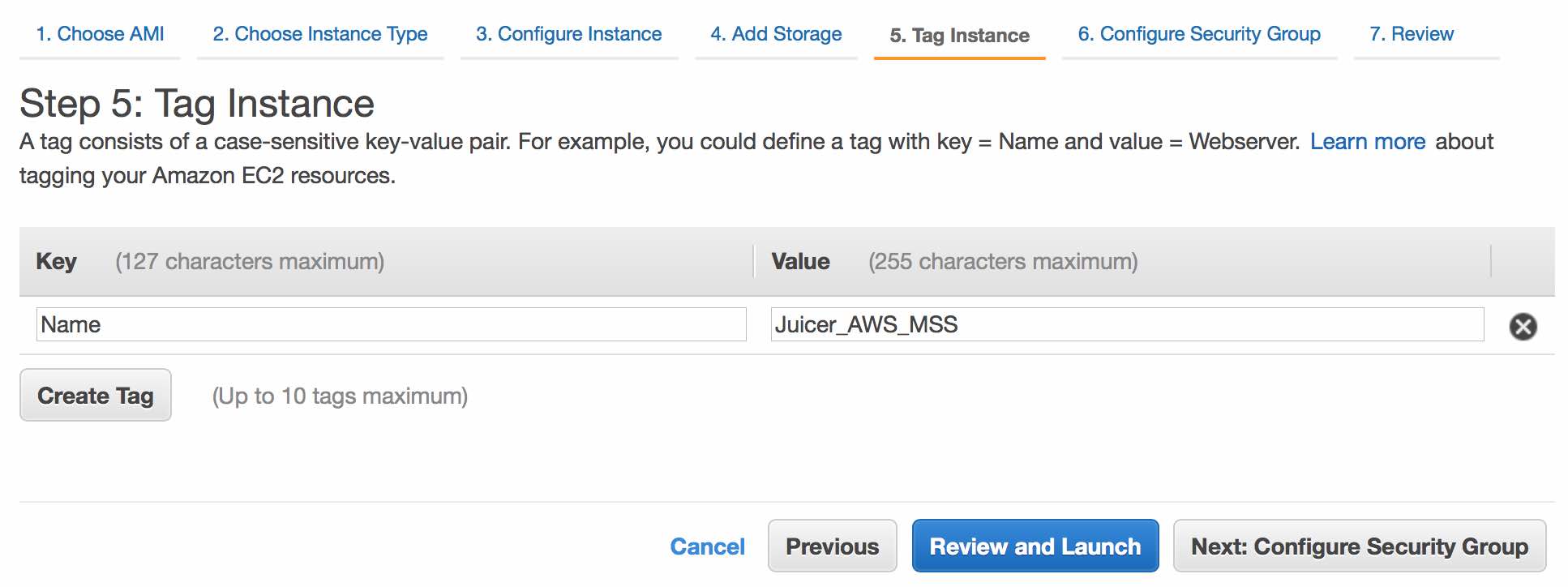Focus the Value field with Juicer_AWS_MSS
The width and height of the screenshot is (1568, 587).
click(x=1127, y=324)
